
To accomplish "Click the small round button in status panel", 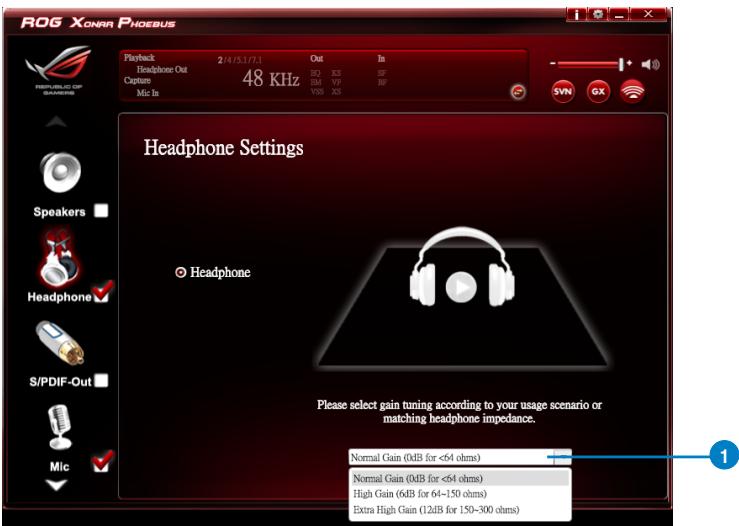I will click(518, 91).
